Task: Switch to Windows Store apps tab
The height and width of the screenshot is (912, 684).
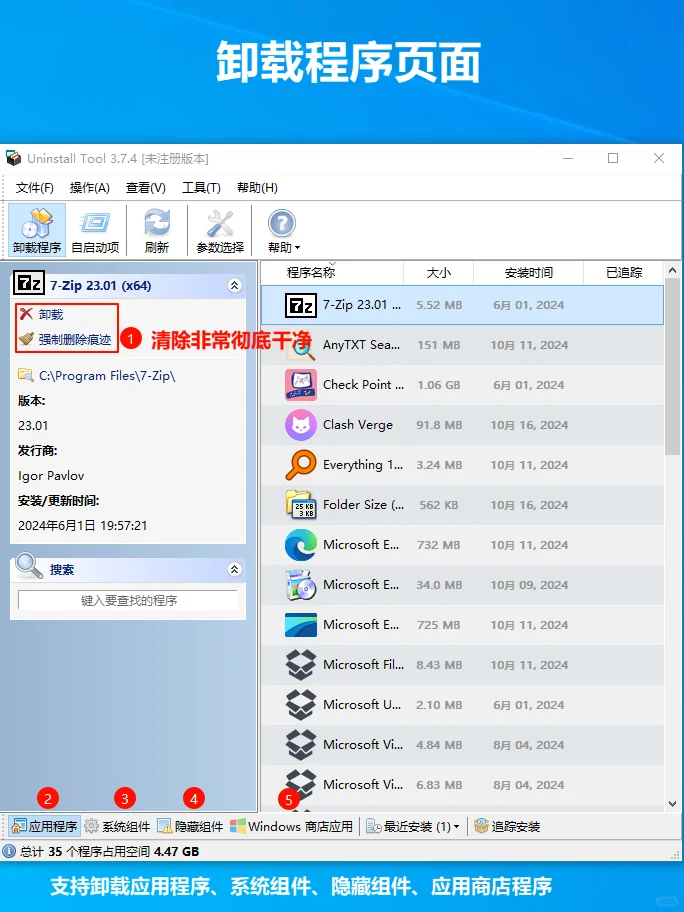Action: tap(291, 826)
